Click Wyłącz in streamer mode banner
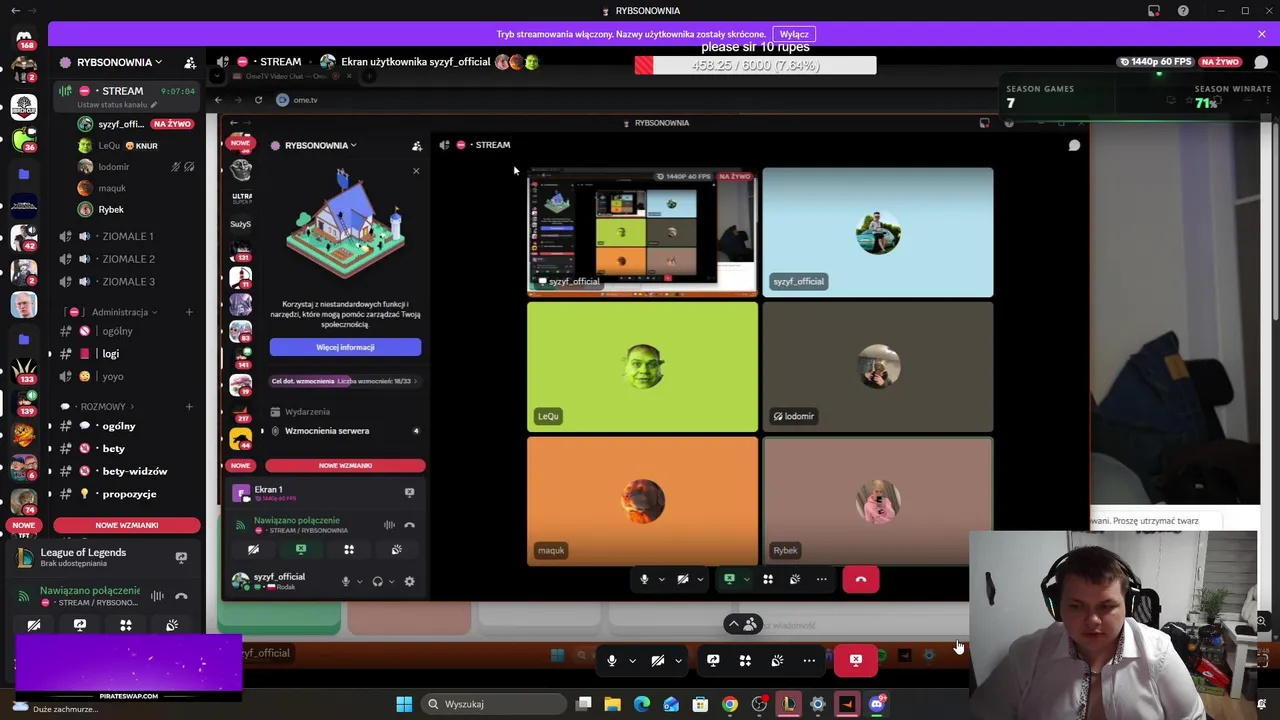The height and width of the screenshot is (720, 1280). pyautogui.click(x=794, y=34)
